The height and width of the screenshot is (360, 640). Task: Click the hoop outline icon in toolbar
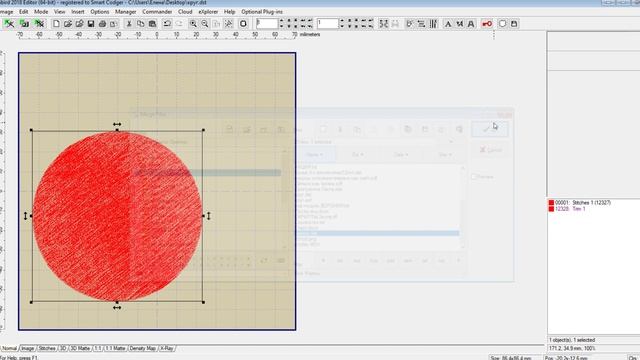[243, 24]
